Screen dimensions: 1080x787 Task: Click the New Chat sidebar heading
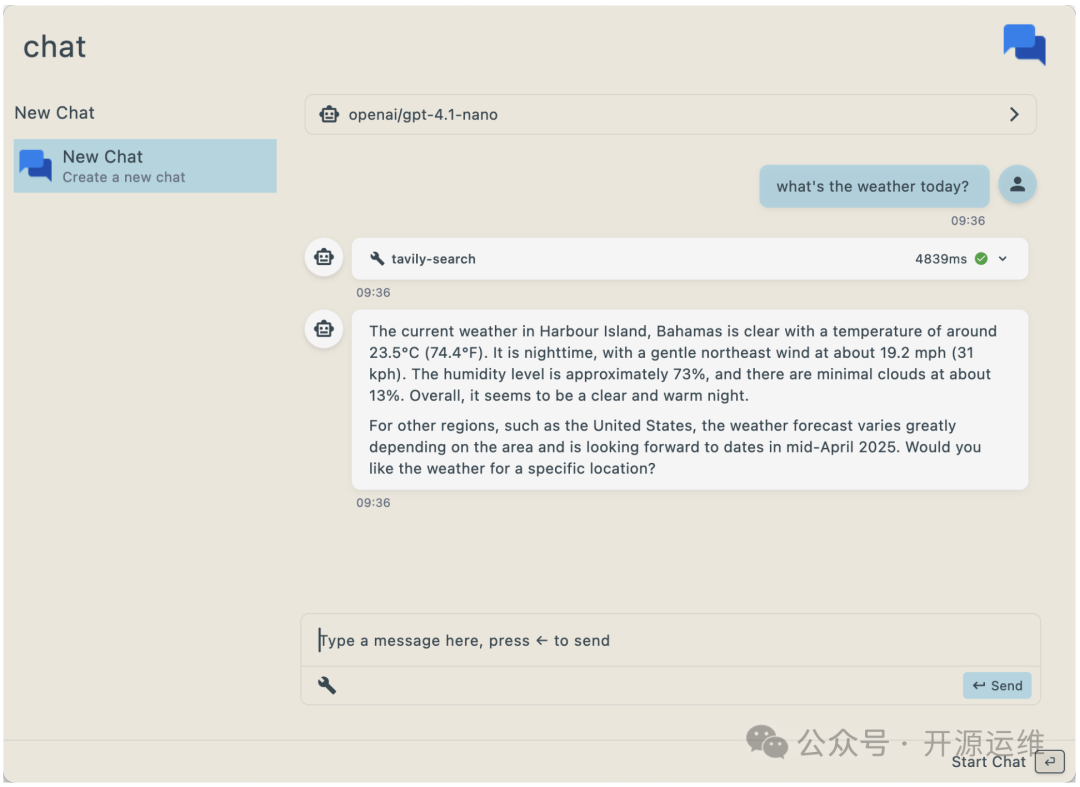point(55,113)
